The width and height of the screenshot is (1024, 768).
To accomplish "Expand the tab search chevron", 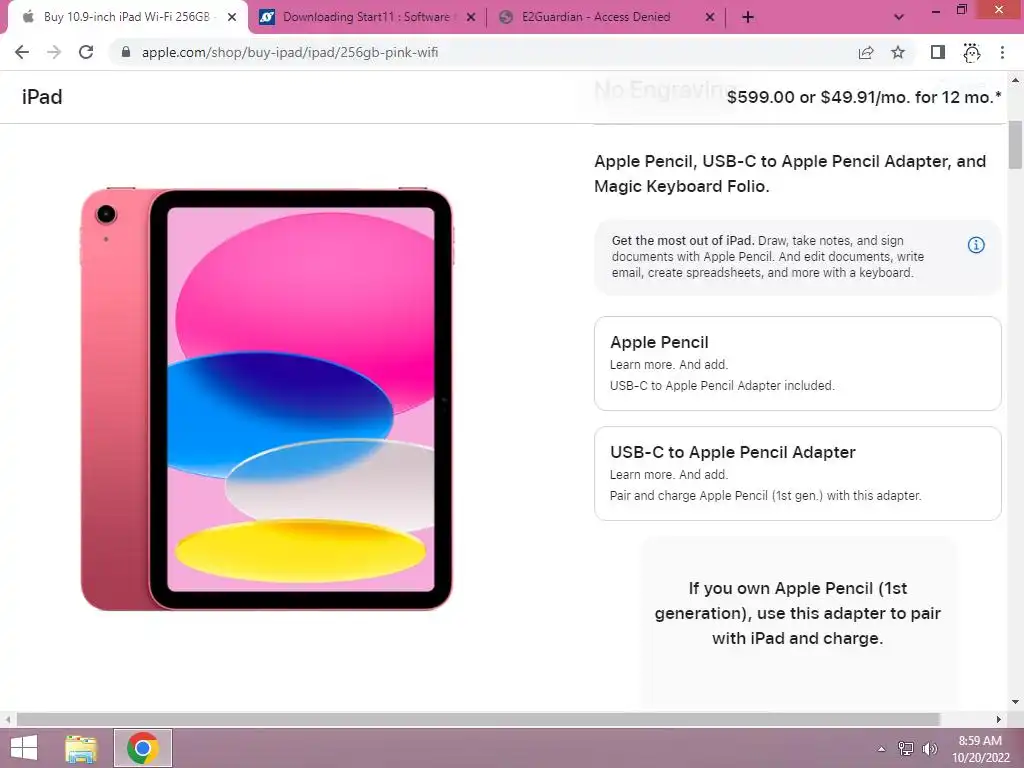I will [899, 17].
